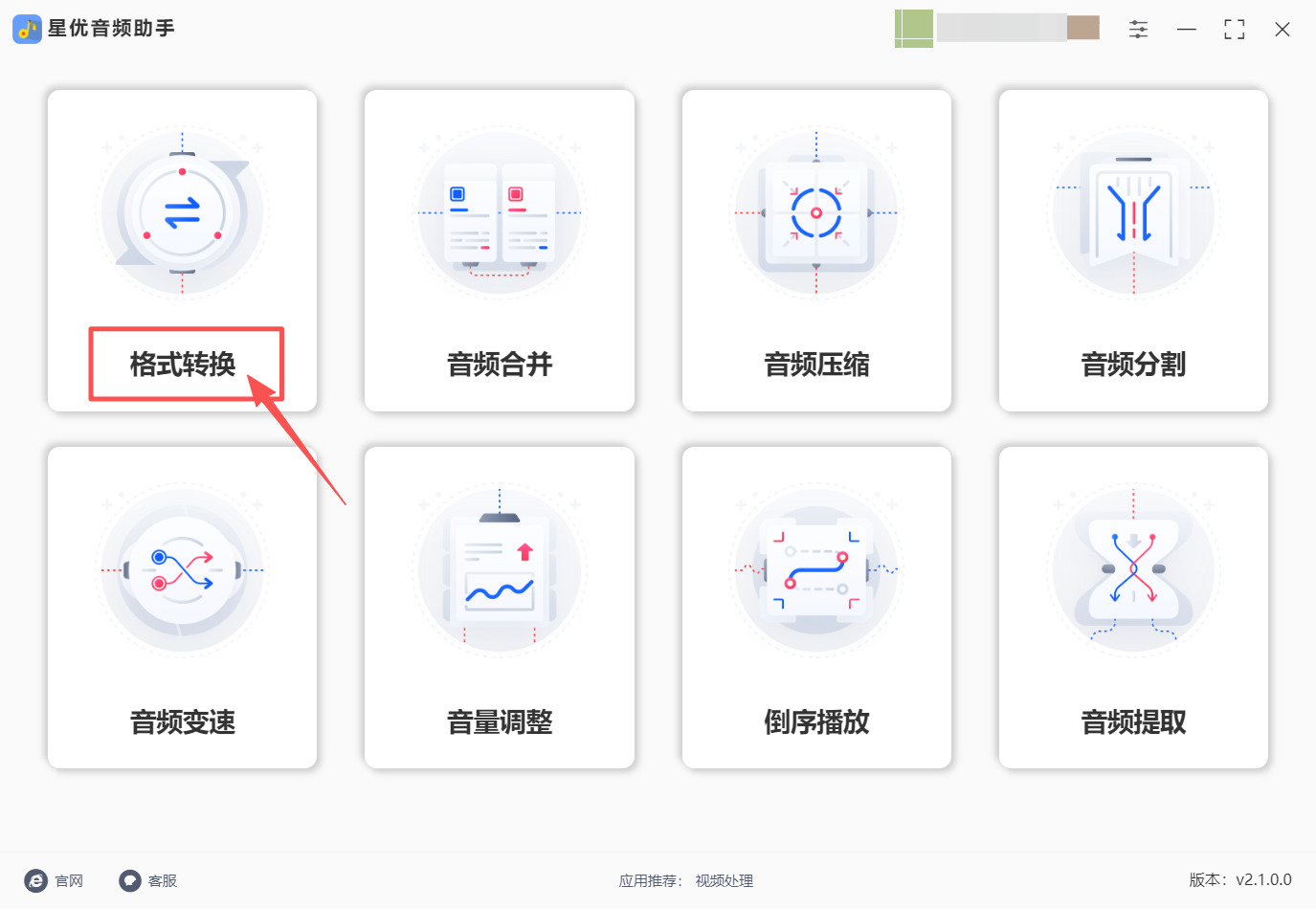
Task: Open the 音频变速 speed change icon
Action: tap(182, 570)
